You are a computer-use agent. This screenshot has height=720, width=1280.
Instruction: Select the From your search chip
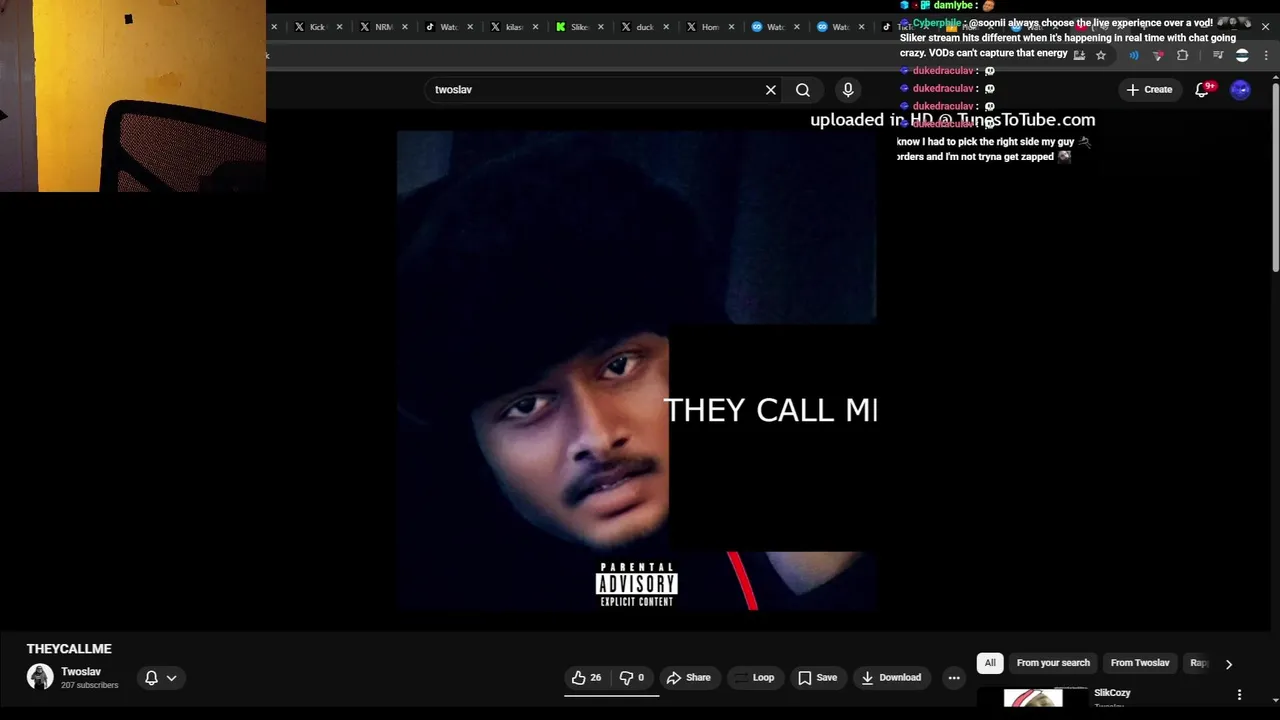[x=1053, y=663]
